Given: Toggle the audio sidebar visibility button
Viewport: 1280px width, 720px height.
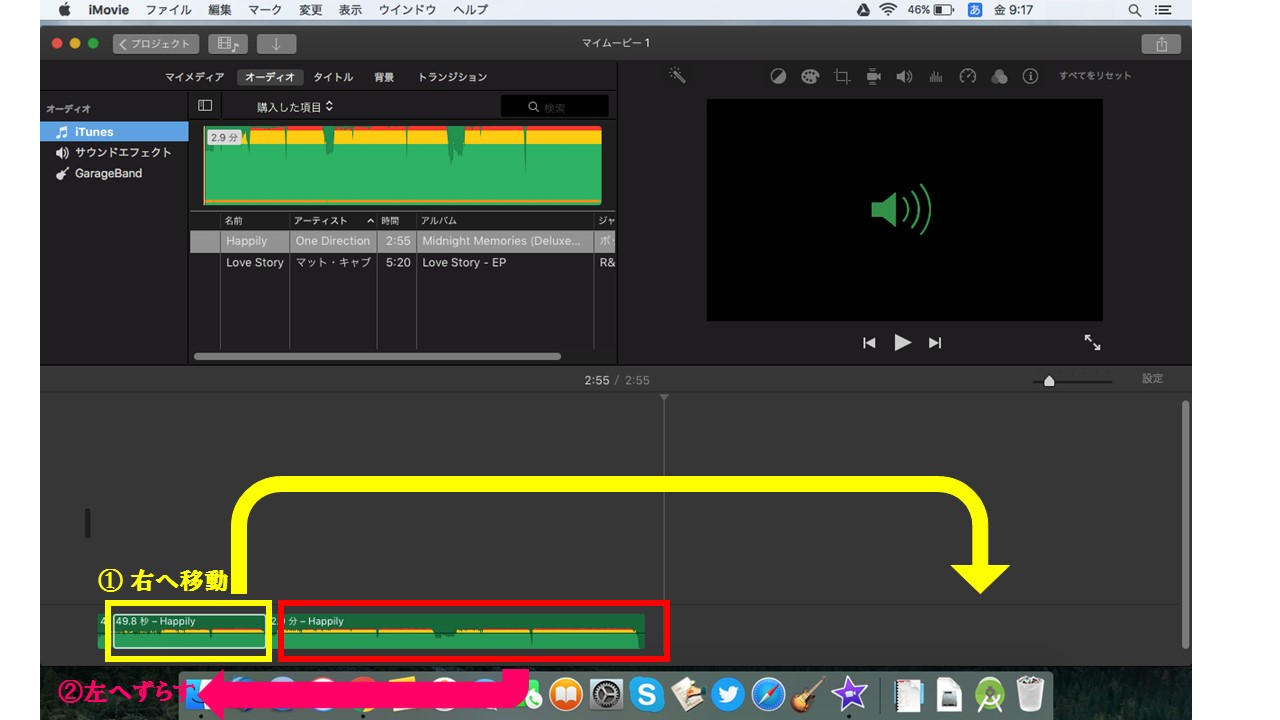Looking at the screenshot, I should click(x=205, y=106).
